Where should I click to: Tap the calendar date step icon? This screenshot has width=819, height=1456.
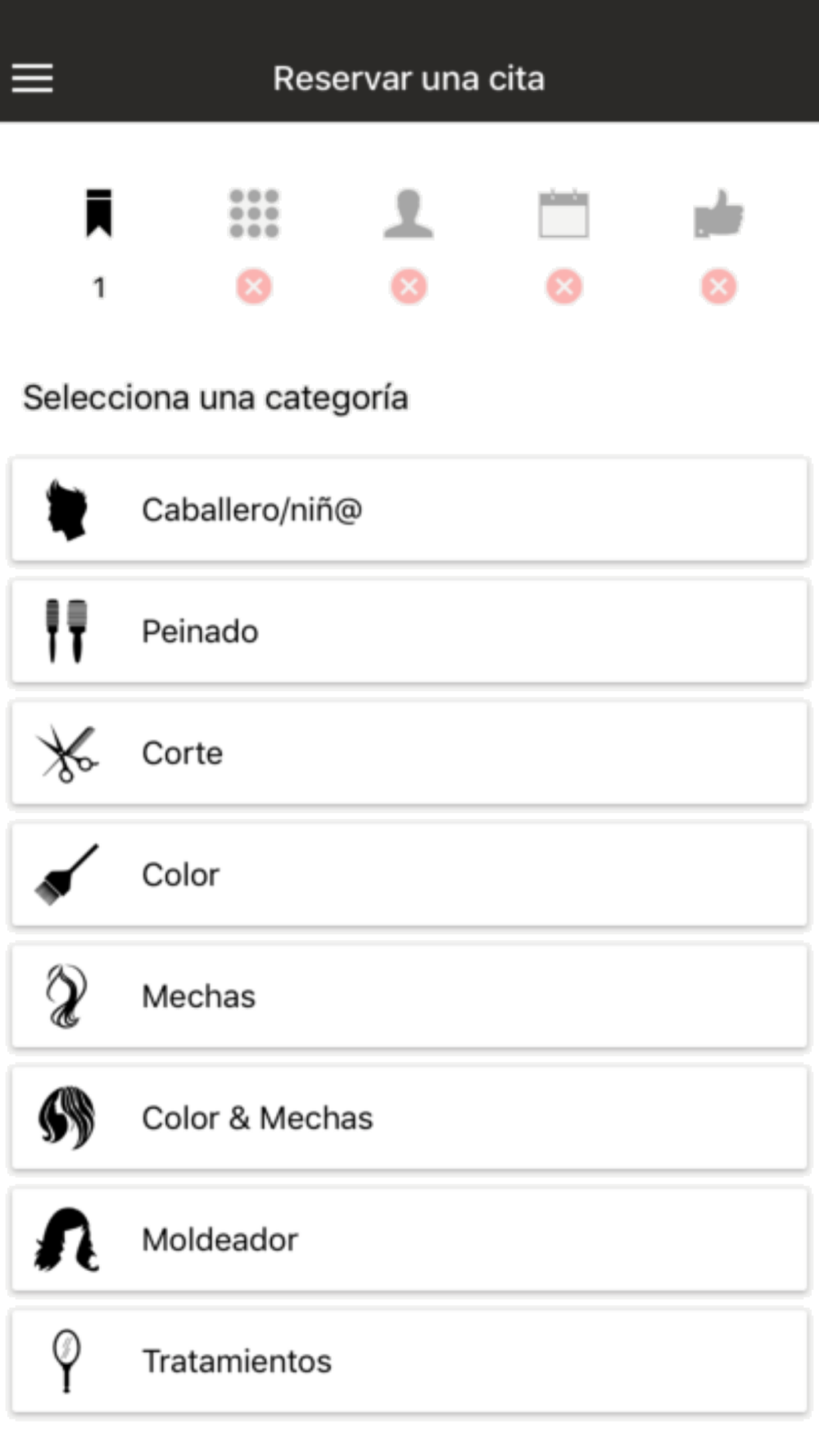tap(563, 214)
